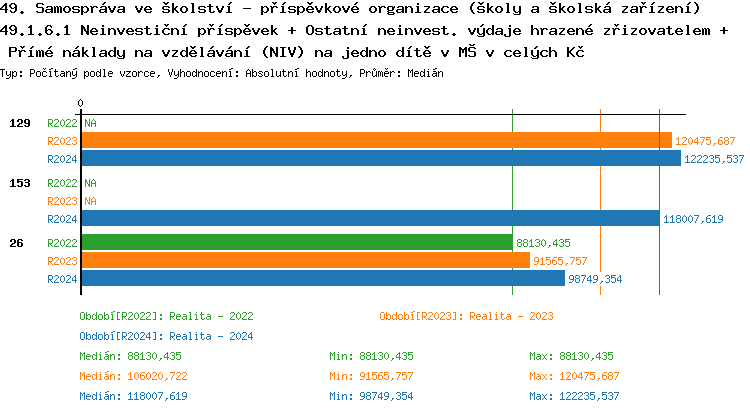750x414 pixels.
Task: Click the orange Min: 91565,757 text
Action: [x=372, y=376]
